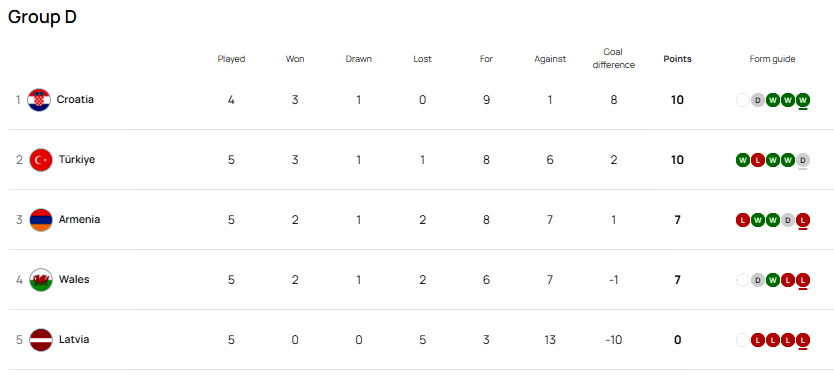
Task: Select Türkiye's latest underlined D form badge
Action: (x=803, y=160)
